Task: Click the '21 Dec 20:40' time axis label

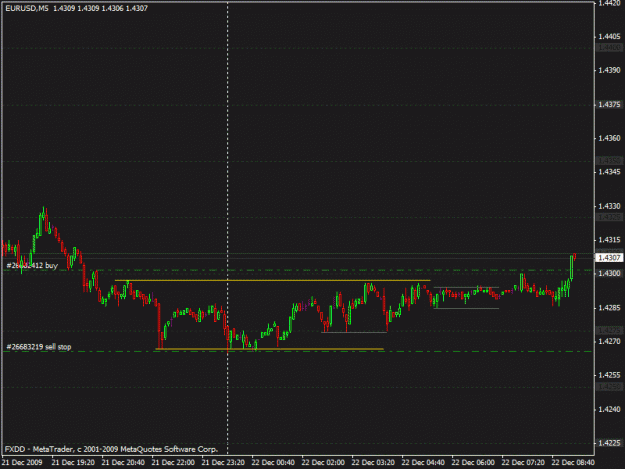Action: tap(123, 462)
